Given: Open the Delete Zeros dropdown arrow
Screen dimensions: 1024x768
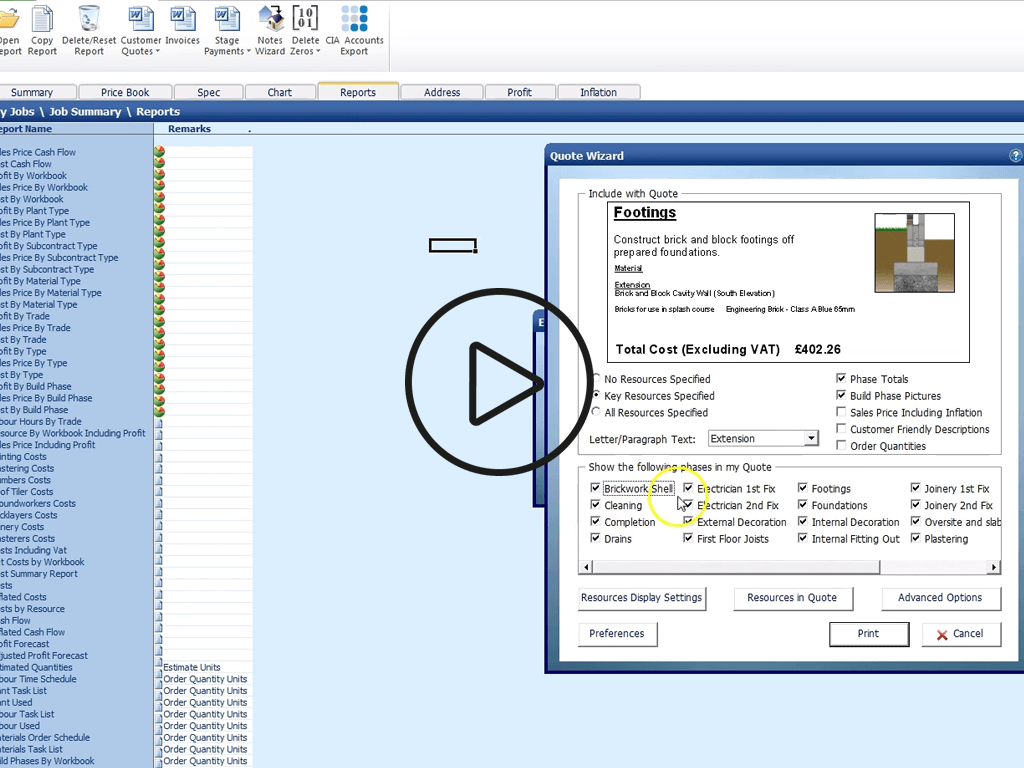Looking at the screenshot, I should 318,52.
